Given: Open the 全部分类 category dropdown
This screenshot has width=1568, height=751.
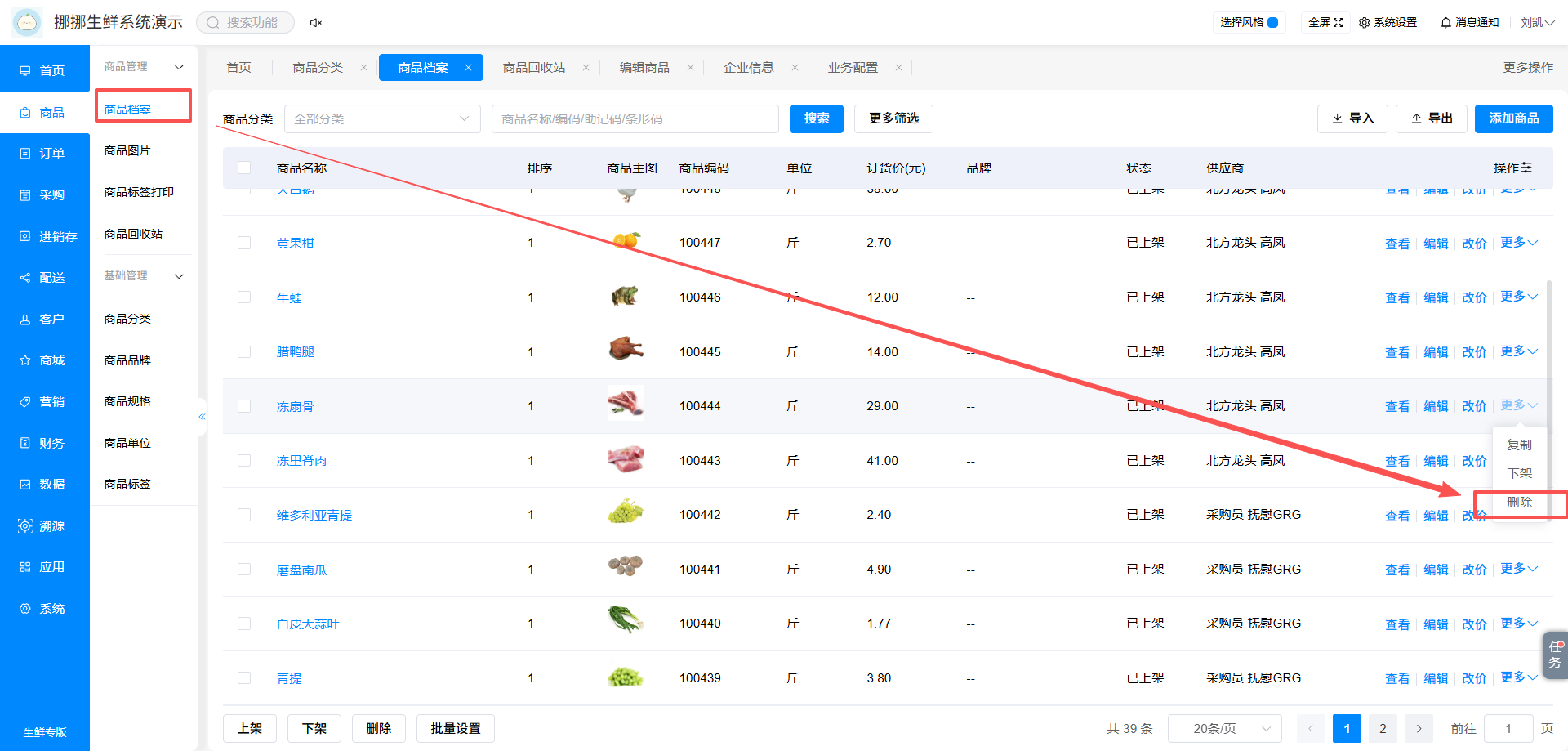Looking at the screenshot, I should [x=382, y=118].
